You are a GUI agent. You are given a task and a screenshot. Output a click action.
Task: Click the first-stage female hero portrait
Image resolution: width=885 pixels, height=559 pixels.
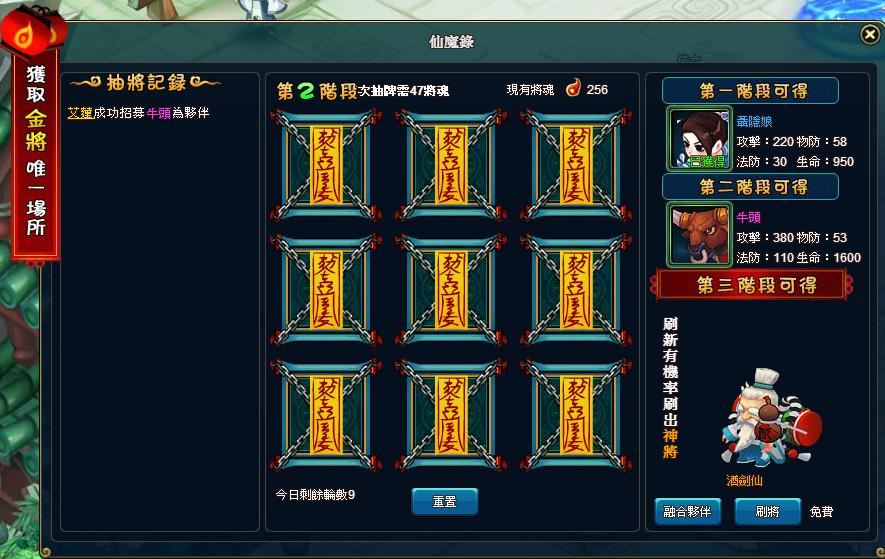click(x=699, y=138)
